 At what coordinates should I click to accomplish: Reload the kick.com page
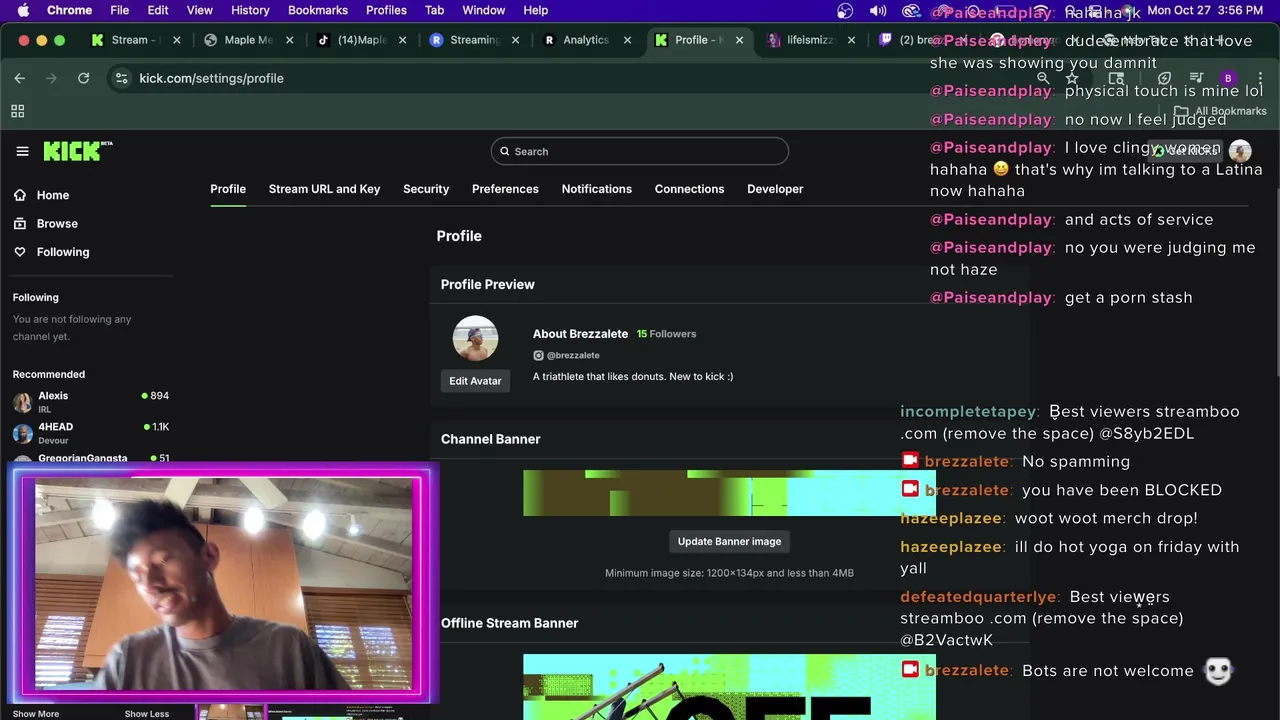84,78
